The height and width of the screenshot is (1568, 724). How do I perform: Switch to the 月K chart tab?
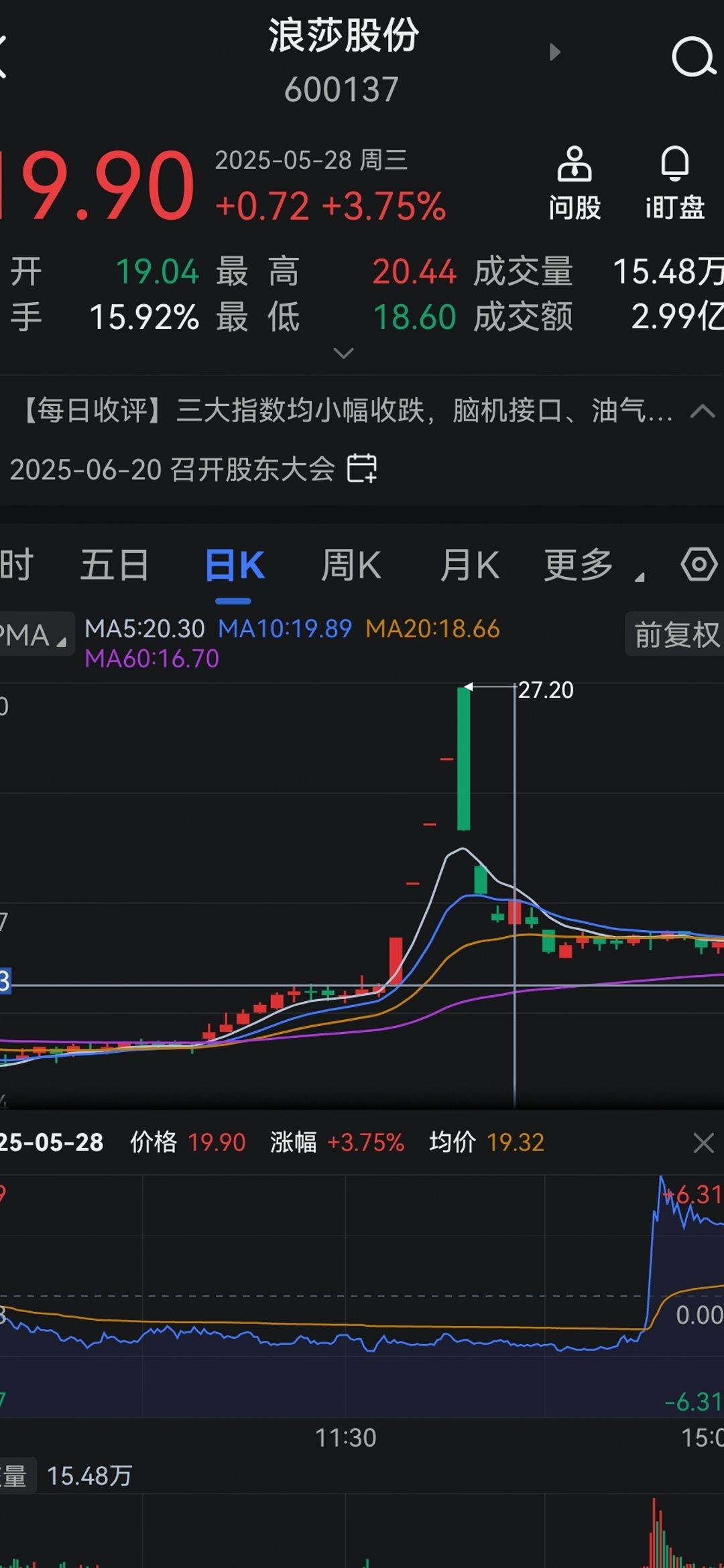coord(470,565)
